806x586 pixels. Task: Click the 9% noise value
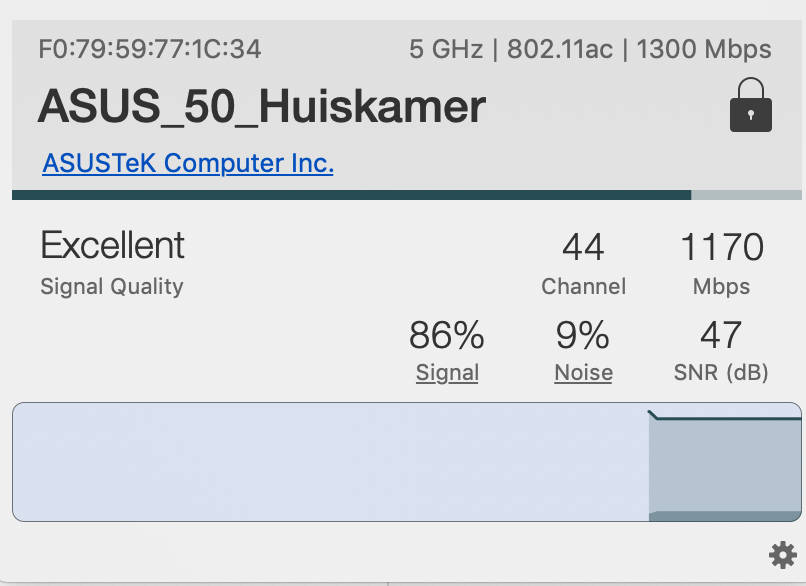(583, 335)
